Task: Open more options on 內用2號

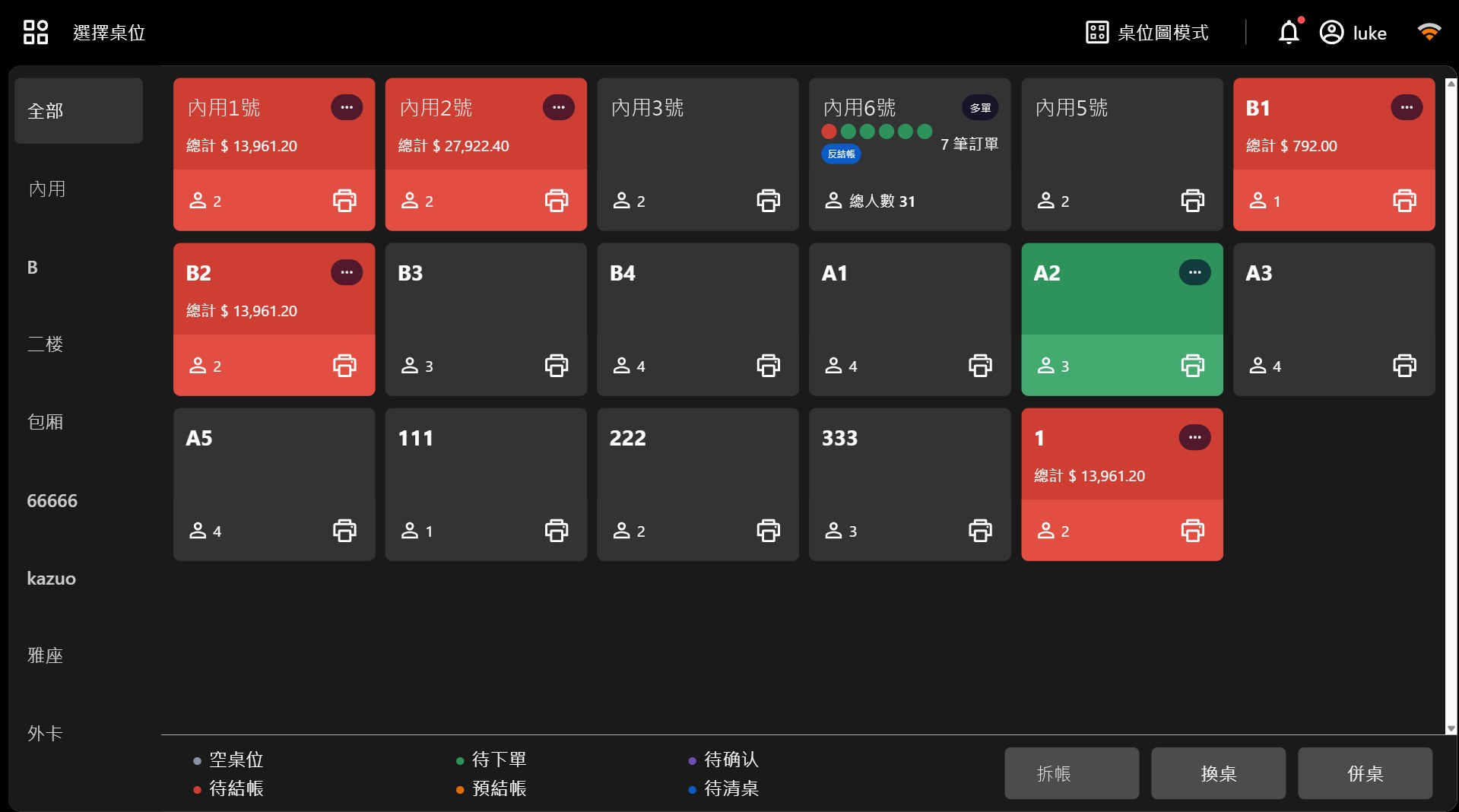Action: coord(559,107)
